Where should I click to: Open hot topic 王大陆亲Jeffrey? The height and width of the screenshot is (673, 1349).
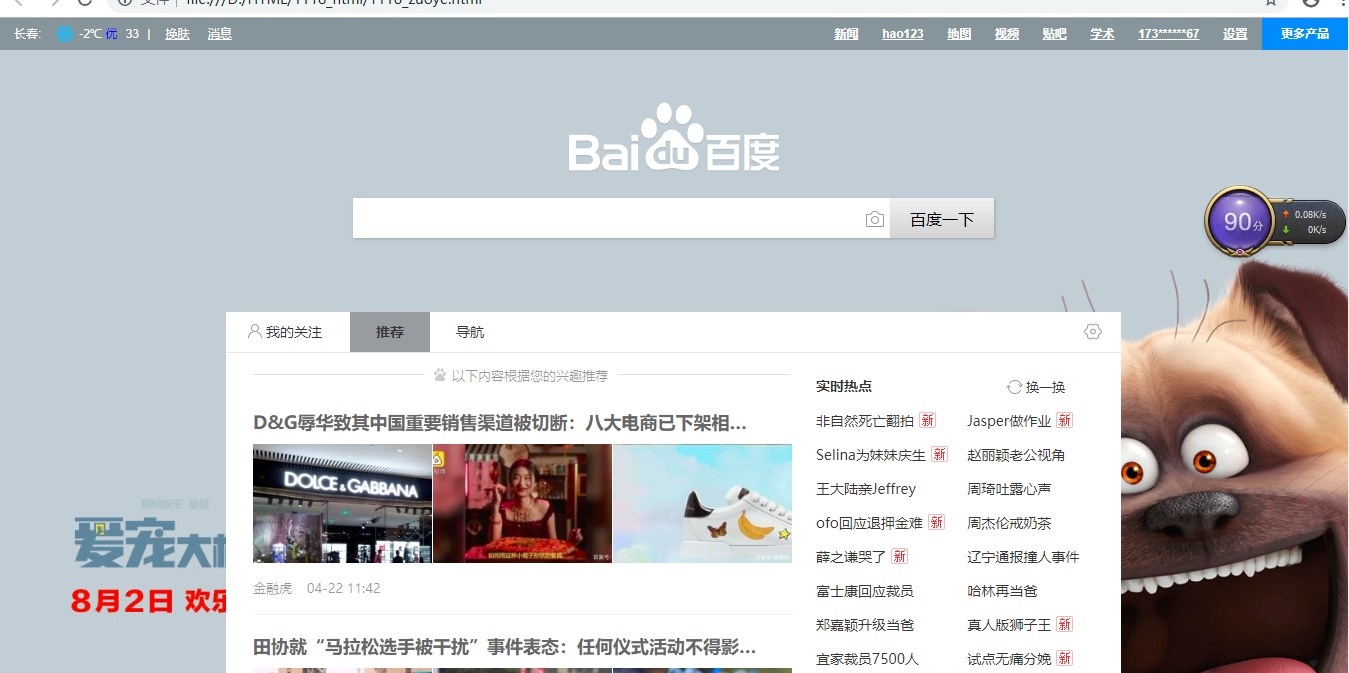866,489
